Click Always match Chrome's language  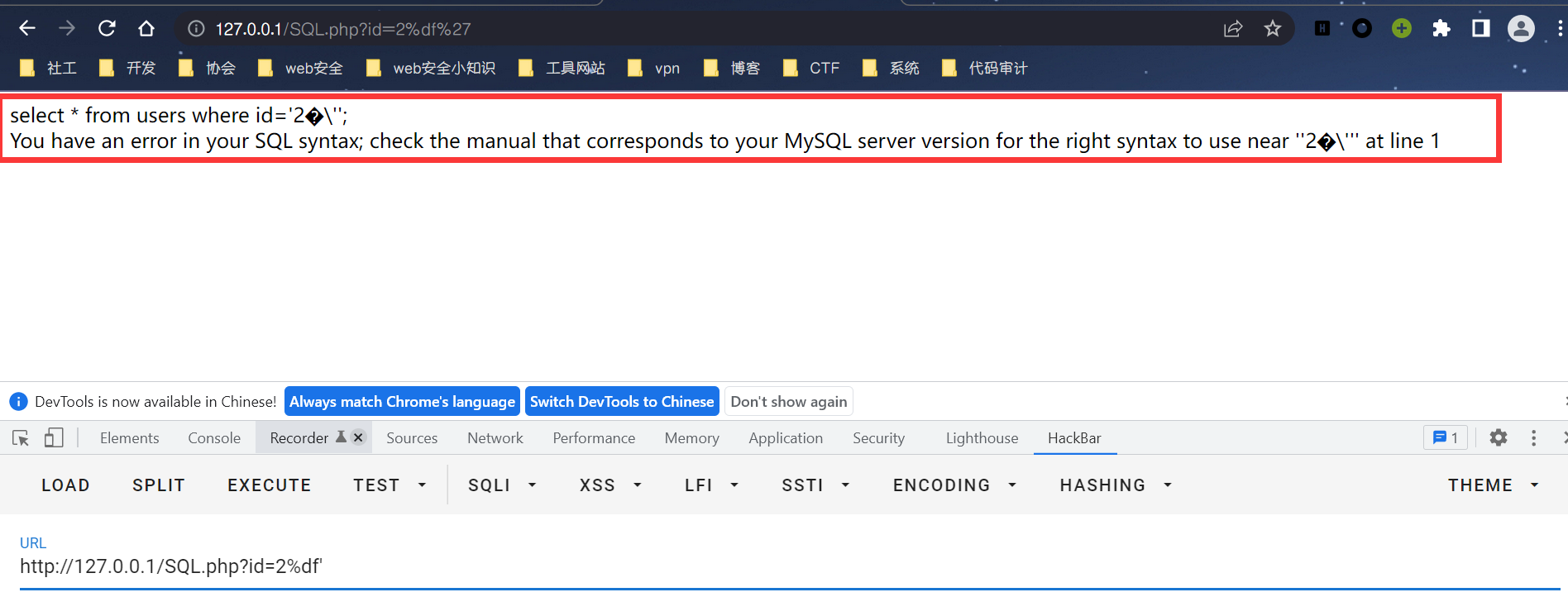(x=402, y=402)
